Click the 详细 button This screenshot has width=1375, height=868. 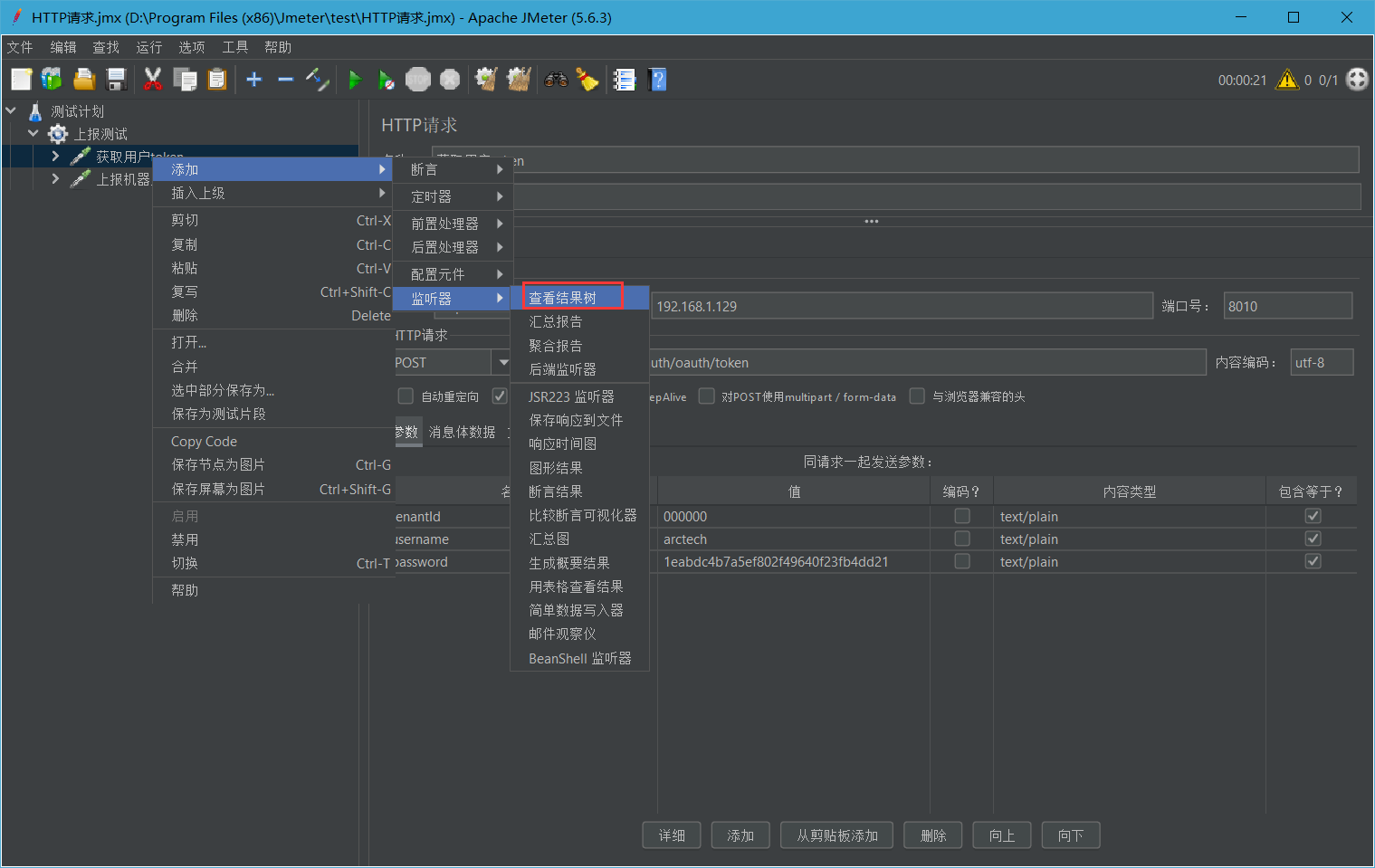pyautogui.click(x=672, y=835)
